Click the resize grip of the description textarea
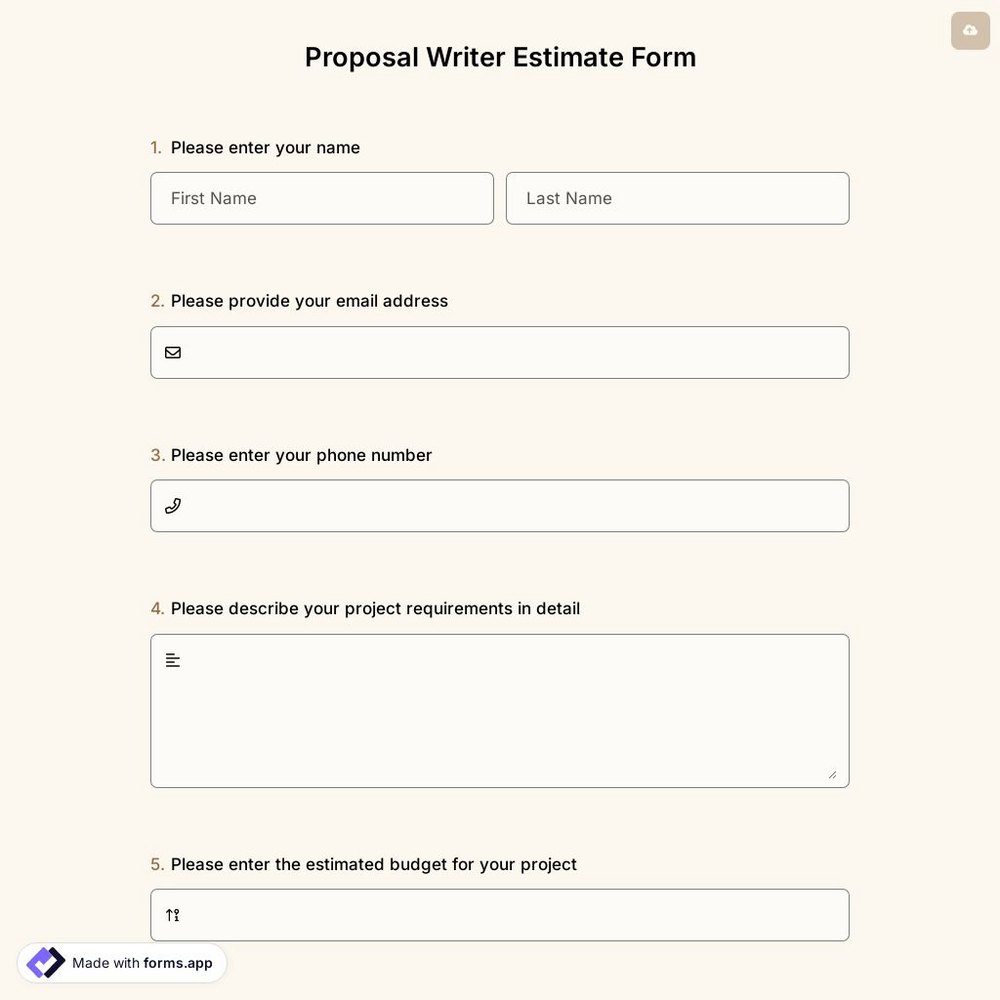The width and height of the screenshot is (1000, 1000). 834,774
